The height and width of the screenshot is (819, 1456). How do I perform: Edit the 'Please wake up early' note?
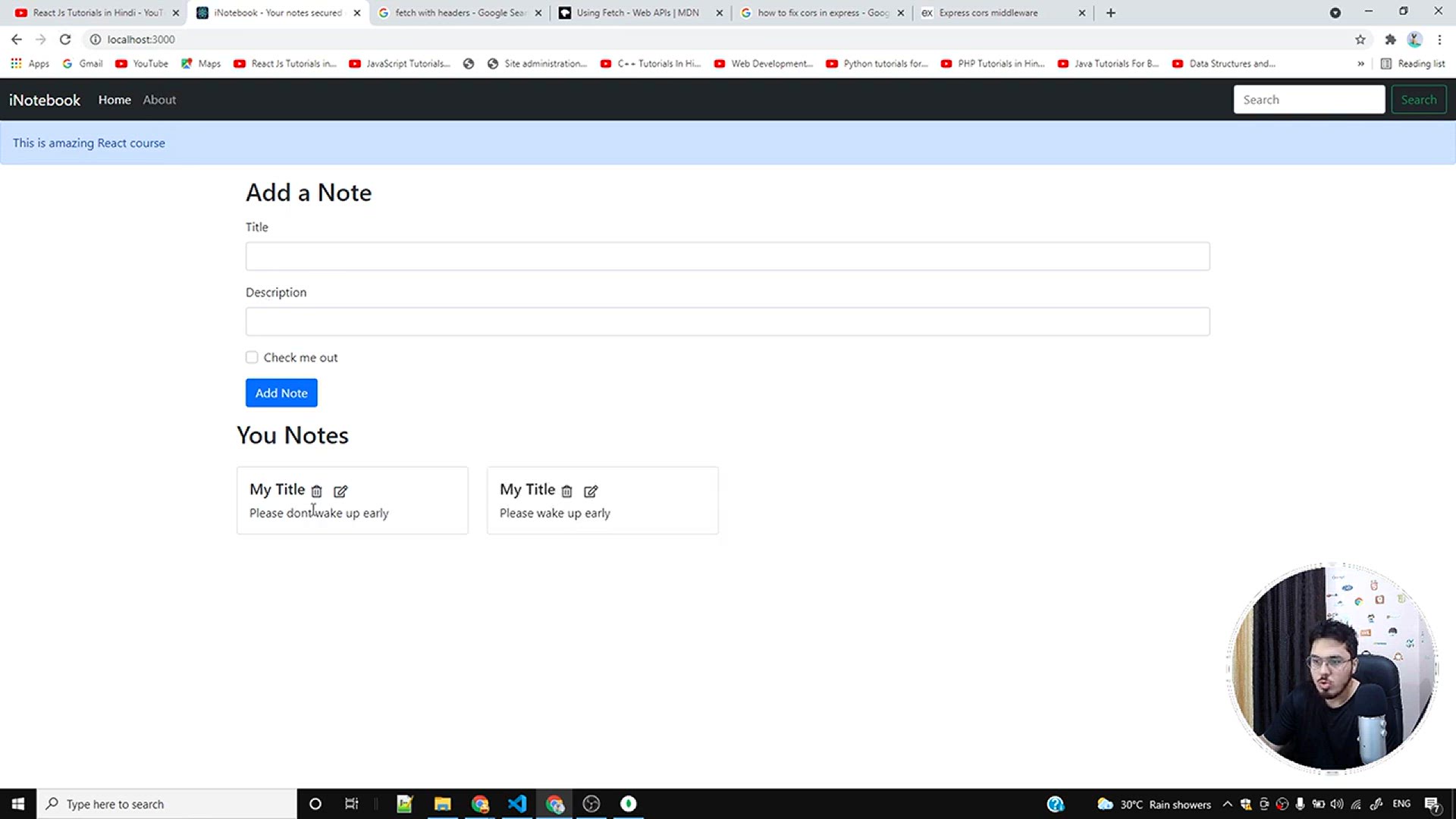pos(591,491)
